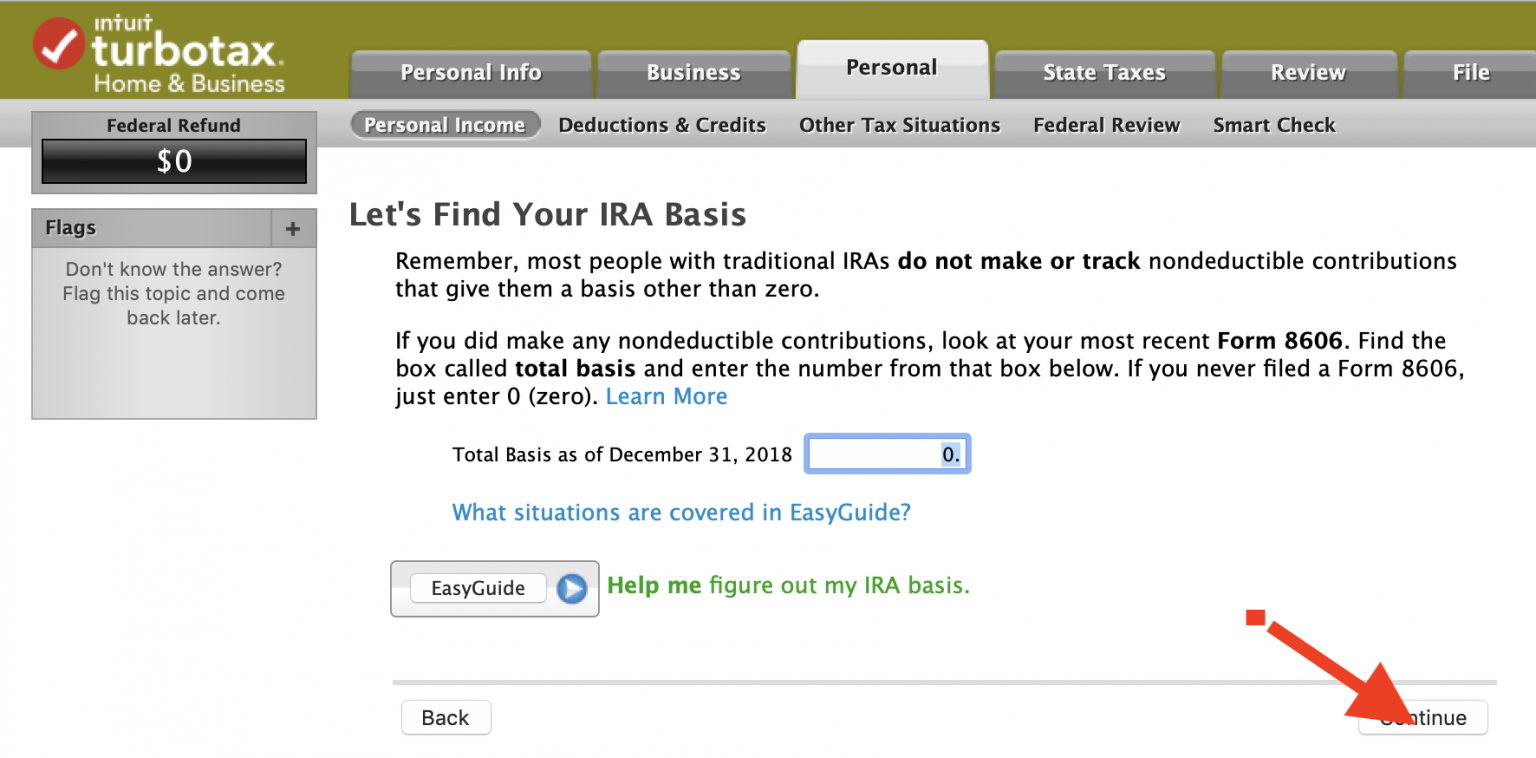This screenshot has height=758, width=1536.
Task: Switch to the Business tab
Action: tap(693, 73)
